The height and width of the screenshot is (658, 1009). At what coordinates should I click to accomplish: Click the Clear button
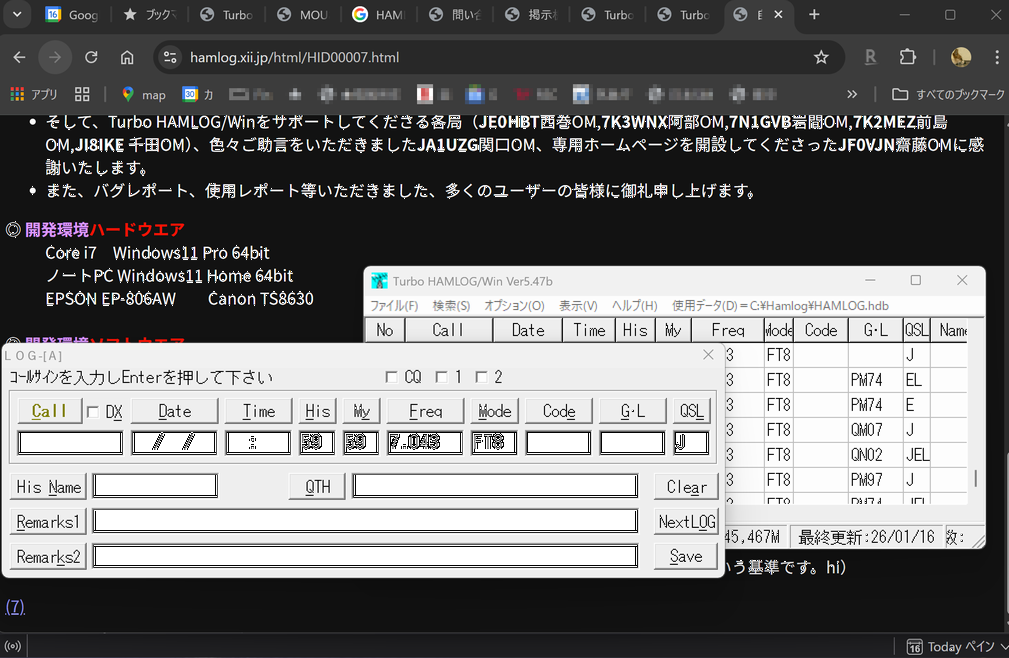(x=686, y=487)
